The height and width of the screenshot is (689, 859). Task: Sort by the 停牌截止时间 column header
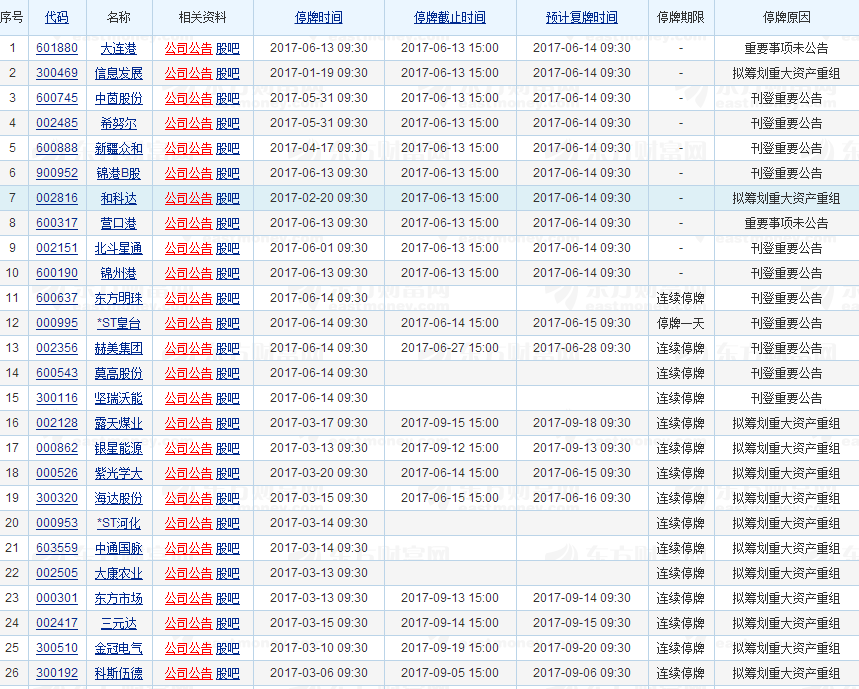tap(450, 18)
